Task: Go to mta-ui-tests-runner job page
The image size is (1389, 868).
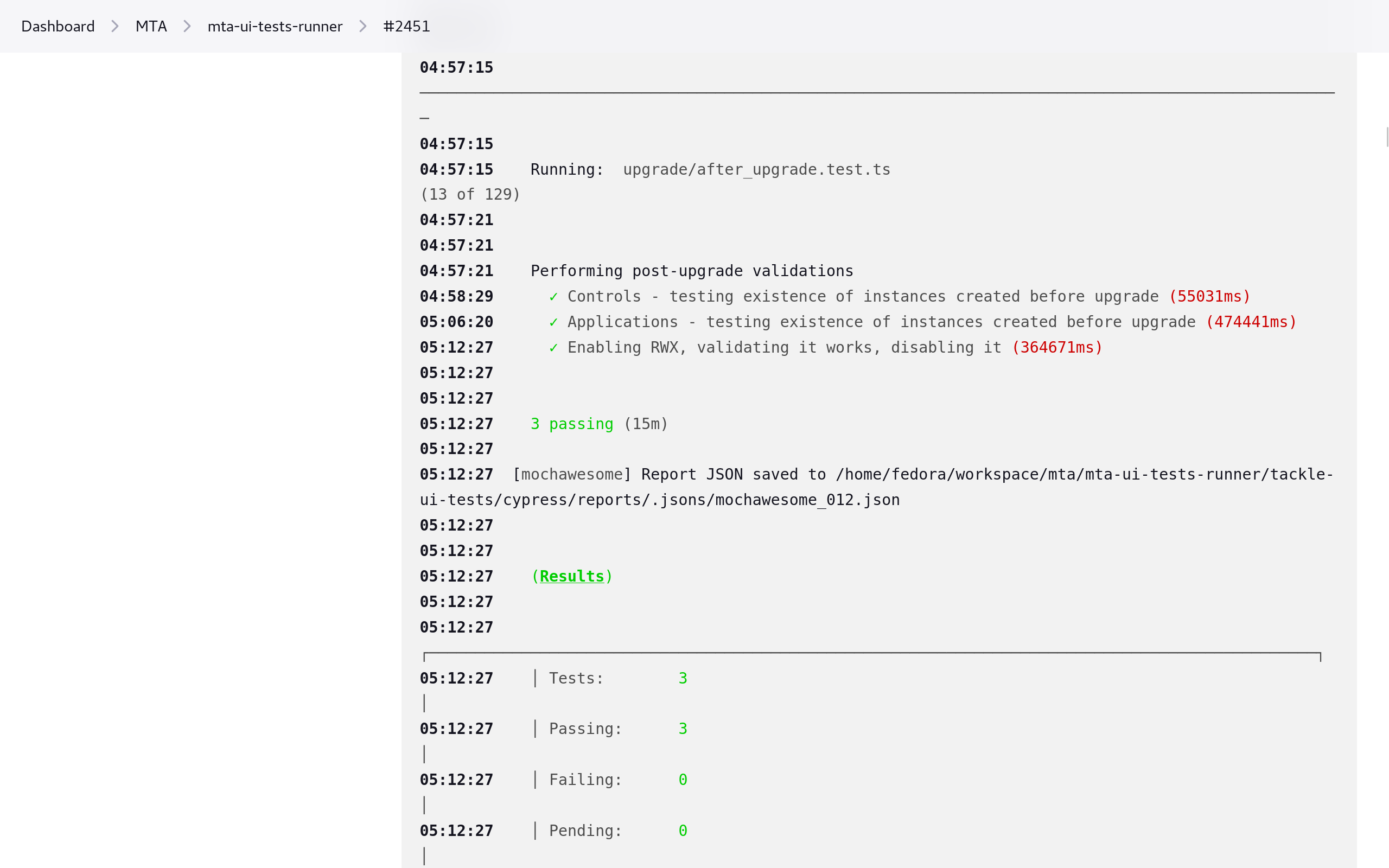Action: coord(275,27)
